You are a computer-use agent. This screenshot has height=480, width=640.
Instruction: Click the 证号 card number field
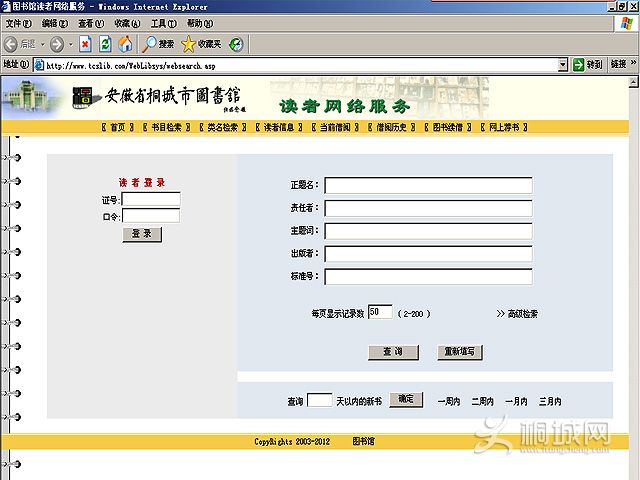[x=150, y=199]
